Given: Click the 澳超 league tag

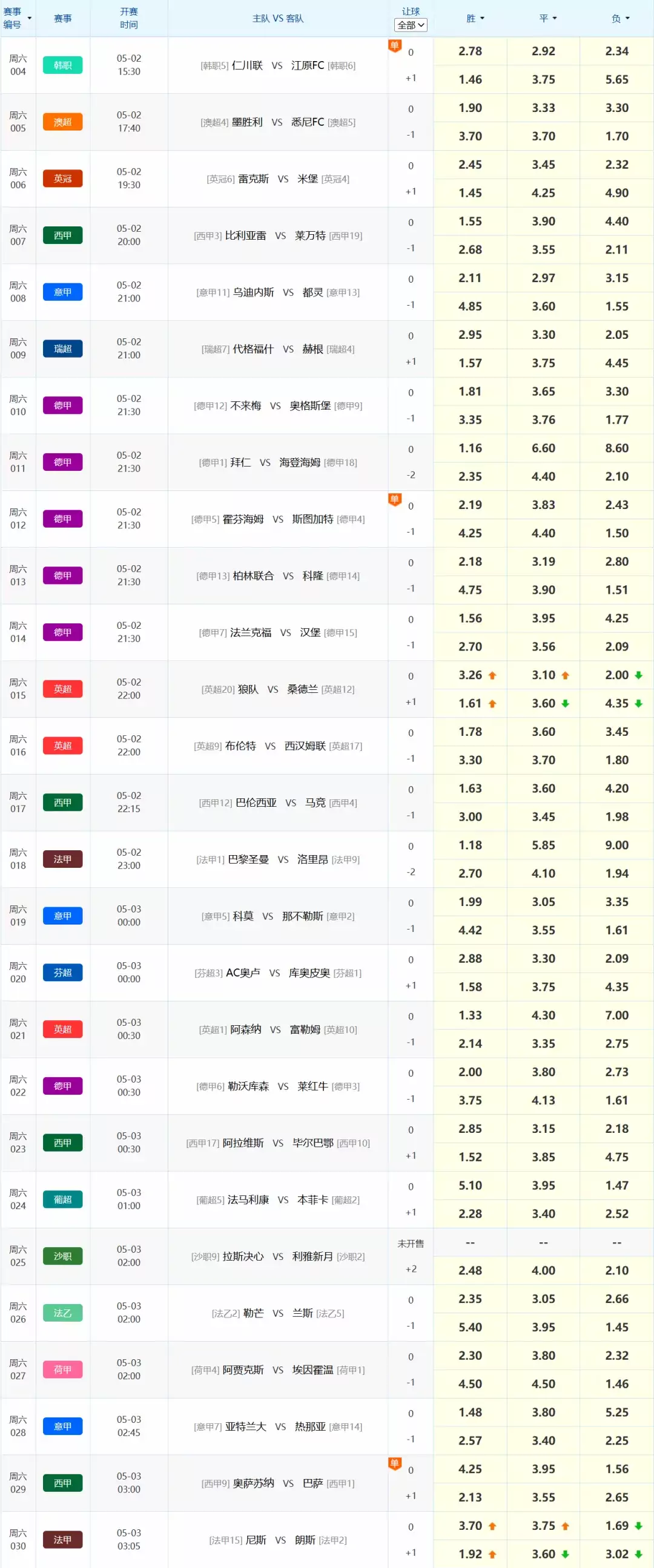Looking at the screenshot, I should pyautogui.click(x=63, y=122).
